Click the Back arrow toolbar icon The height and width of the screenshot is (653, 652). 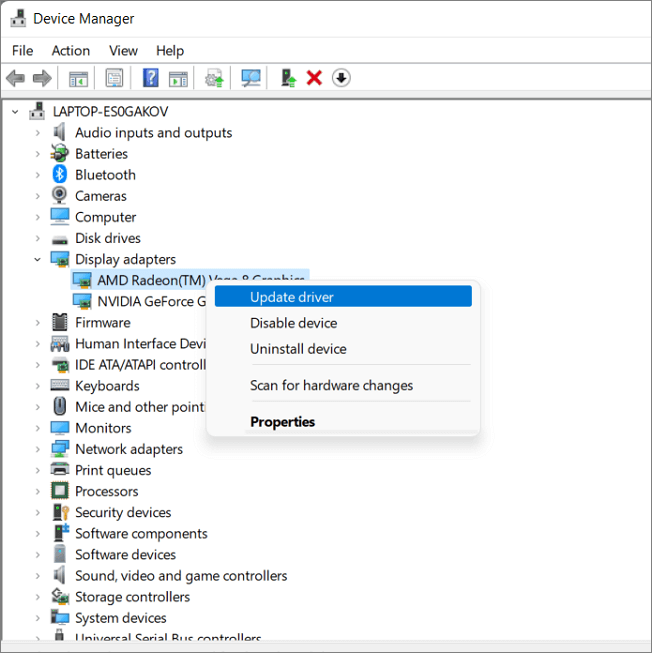[x=15, y=78]
